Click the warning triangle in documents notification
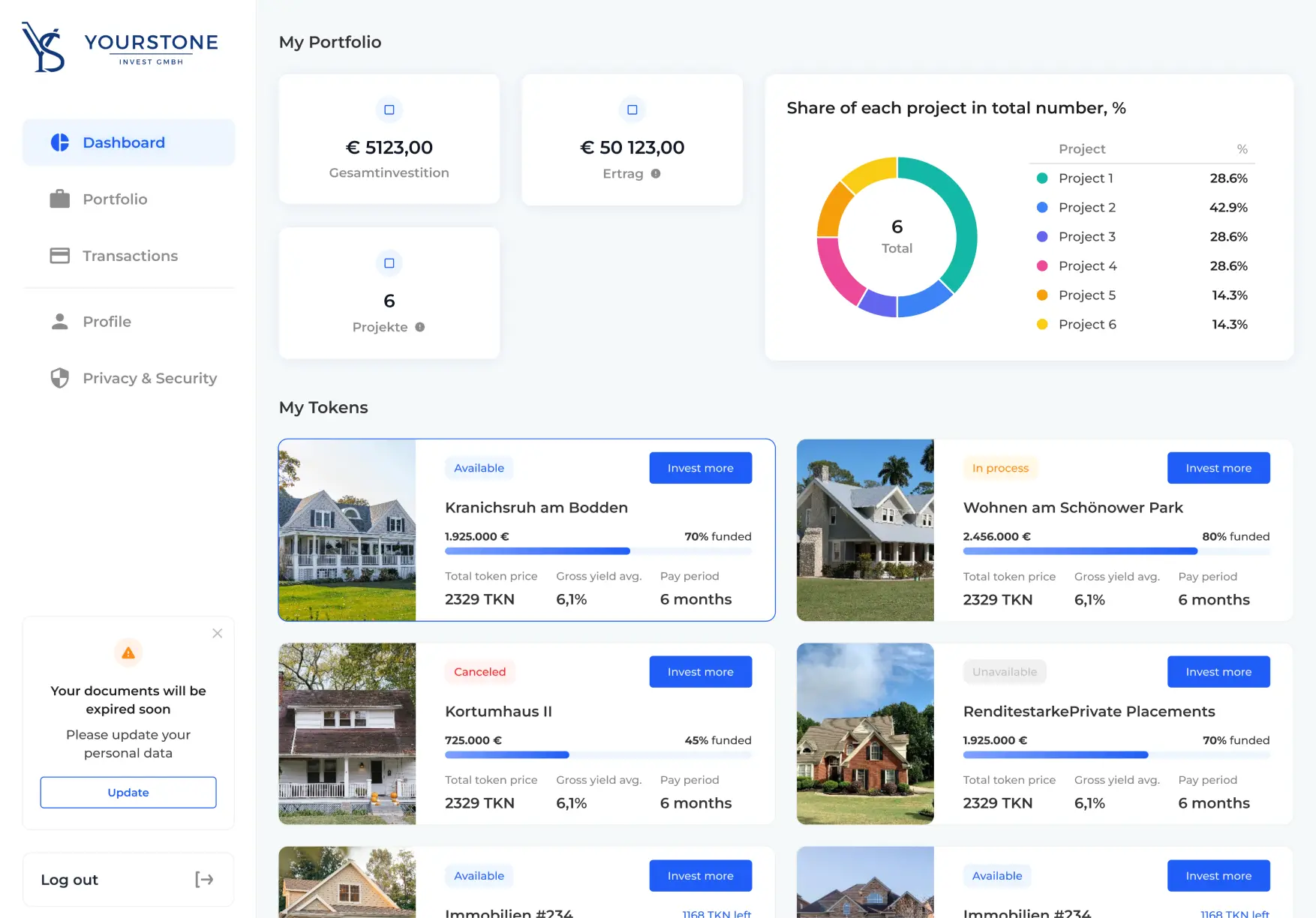Image resolution: width=1316 pixels, height=918 pixels. [128, 652]
